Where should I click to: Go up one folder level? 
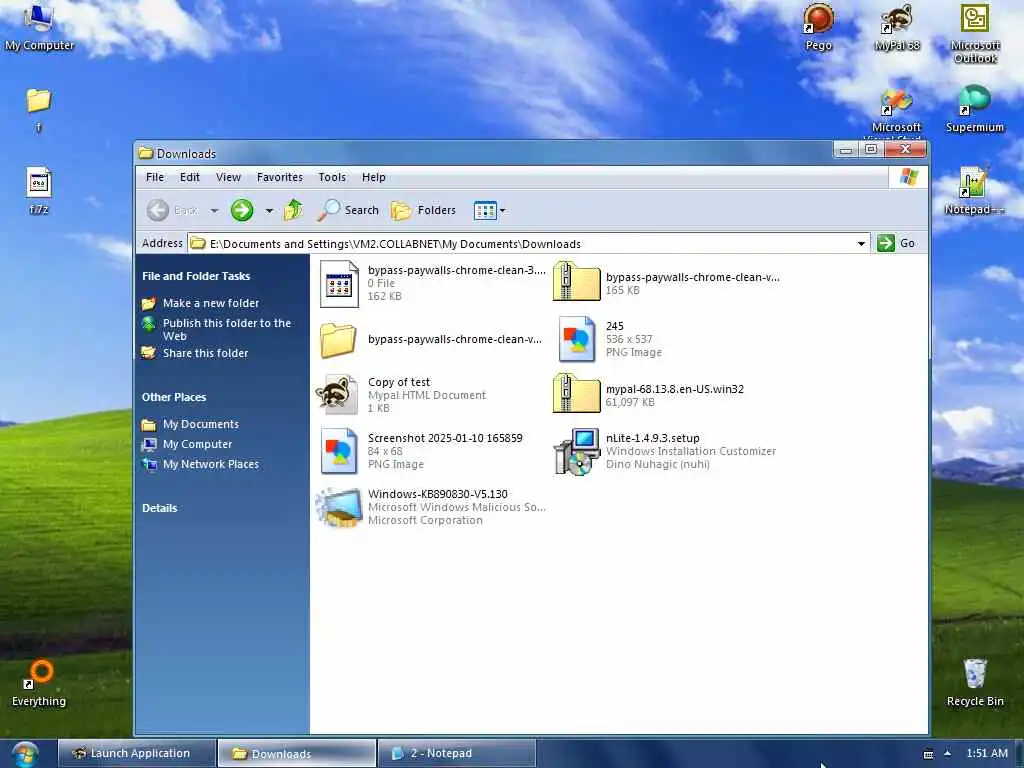click(x=293, y=210)
